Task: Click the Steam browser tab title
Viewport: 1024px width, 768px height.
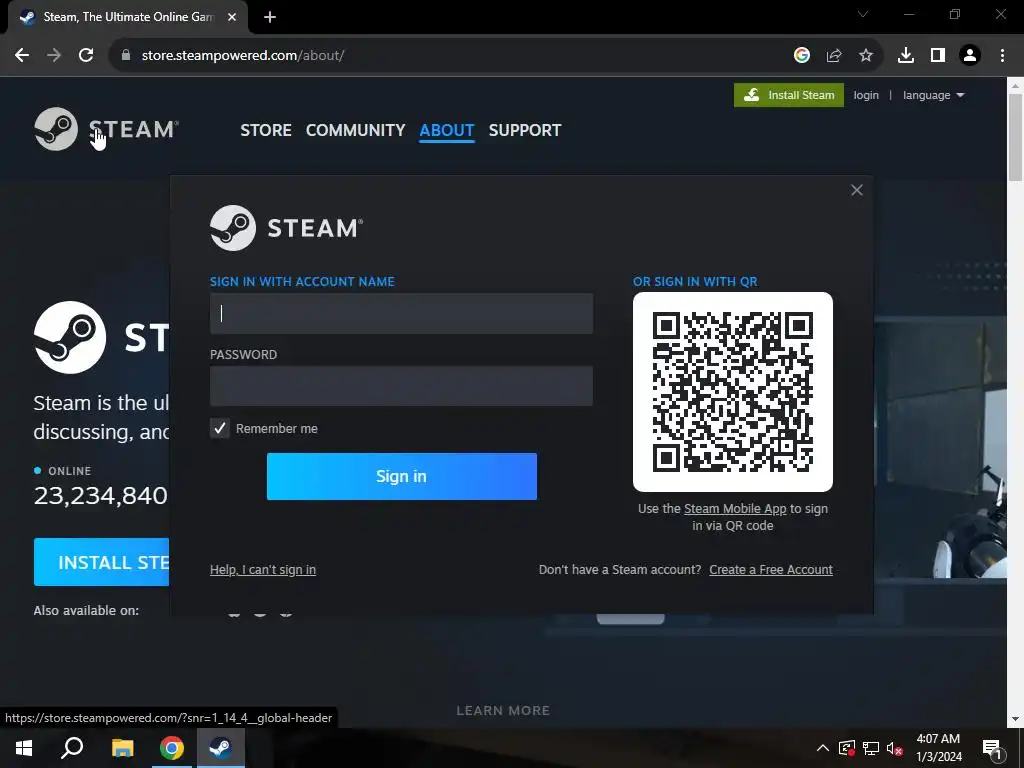Action: click(x=129, y=17)
